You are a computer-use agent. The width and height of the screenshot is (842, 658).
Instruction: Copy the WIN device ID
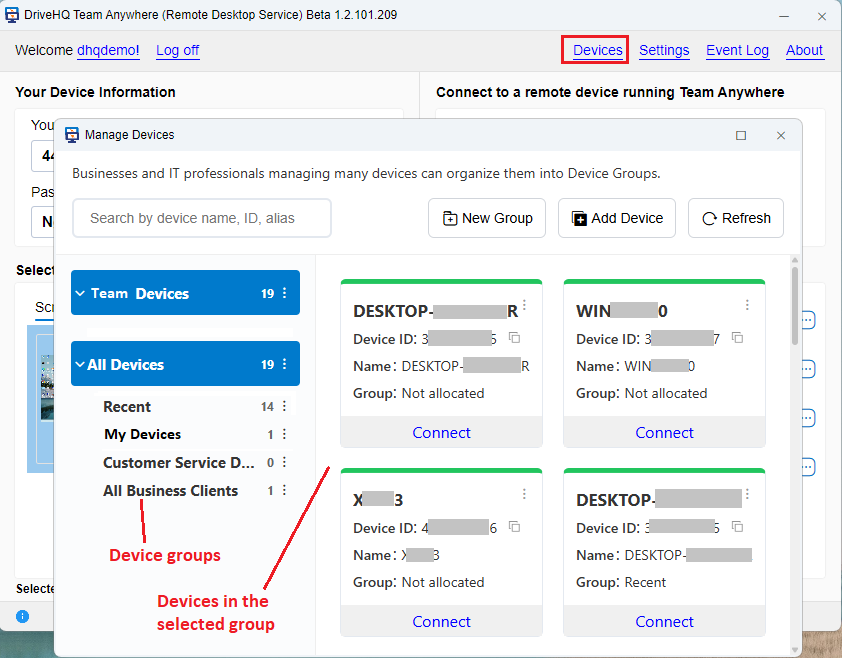(738, 338)
